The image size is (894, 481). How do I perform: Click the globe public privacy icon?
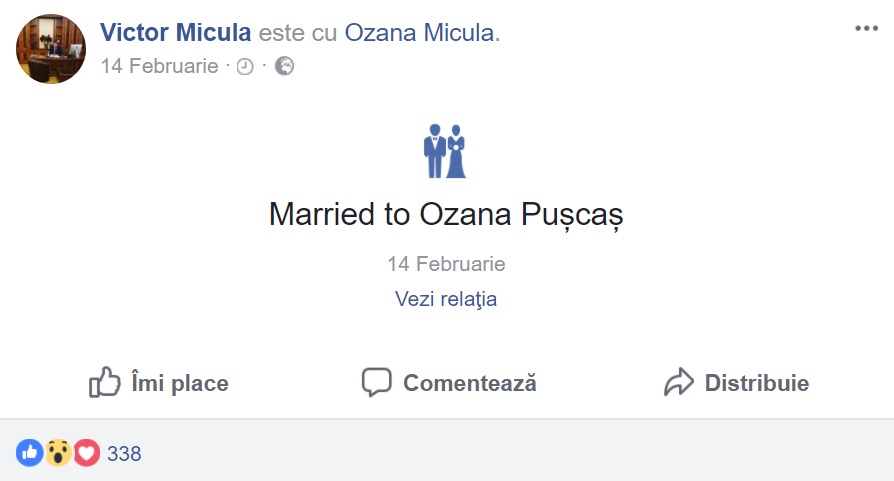tap(284, 66)
